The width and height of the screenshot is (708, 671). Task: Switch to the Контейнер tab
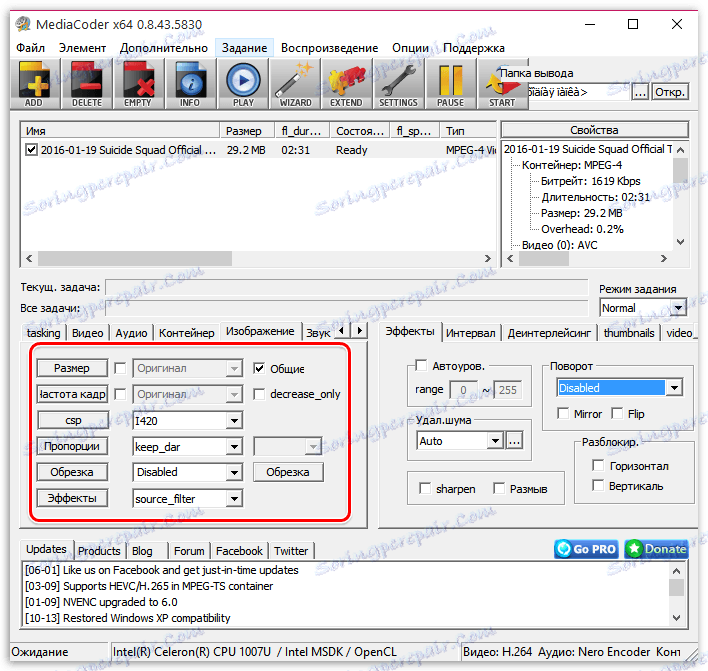click(186, 333)
